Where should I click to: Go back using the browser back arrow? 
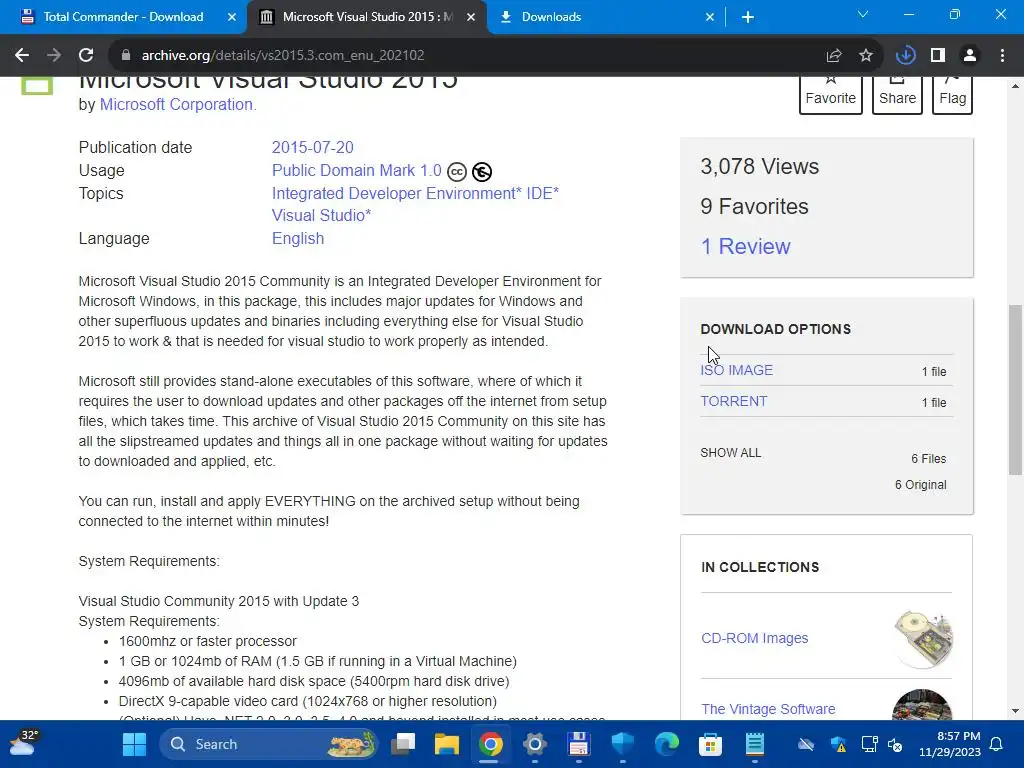click(22, 56)
